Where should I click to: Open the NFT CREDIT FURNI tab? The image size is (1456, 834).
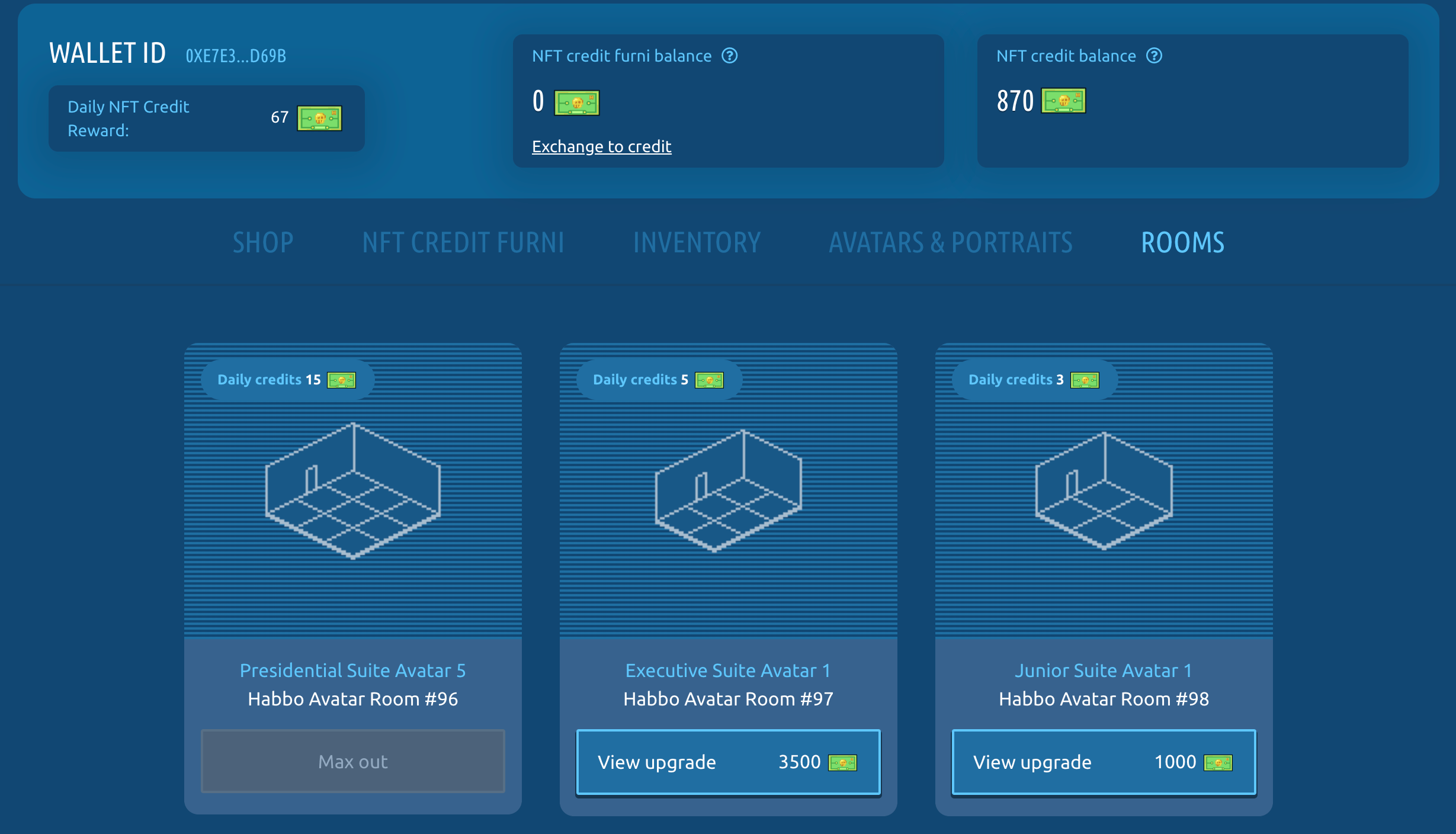[463, 243]
